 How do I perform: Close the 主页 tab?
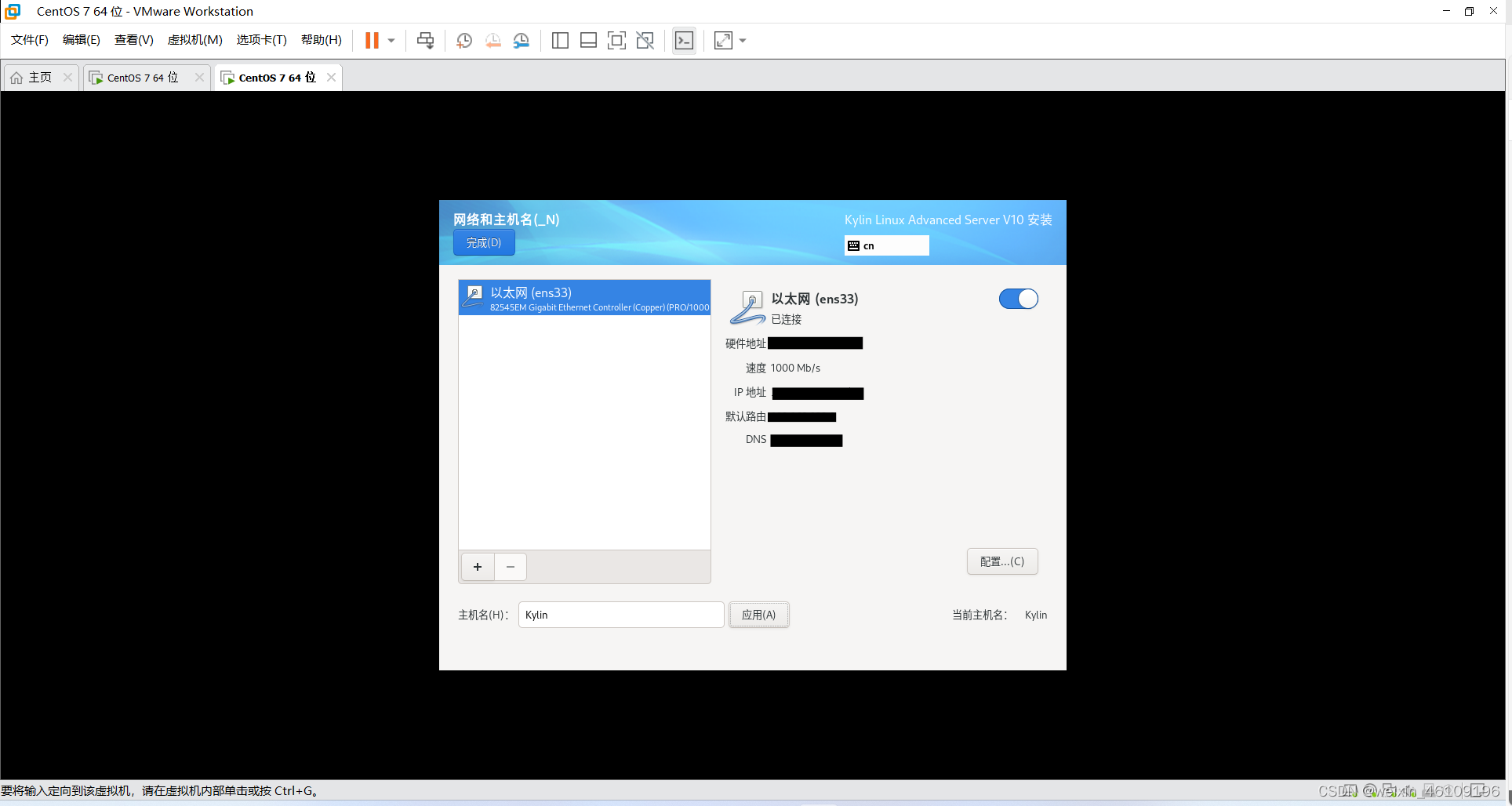click(67, 77)
